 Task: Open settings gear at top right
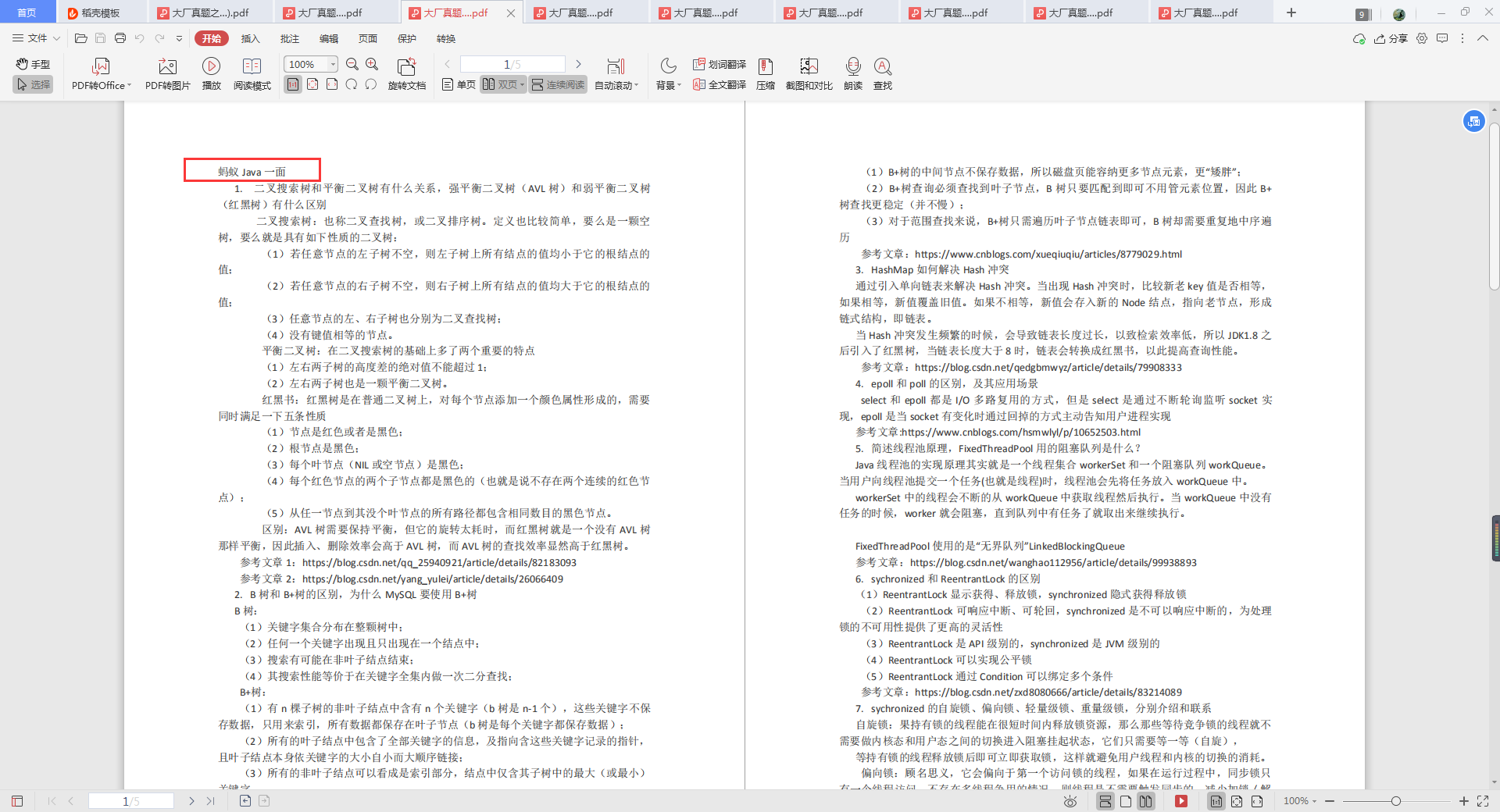coord(1422,38)
